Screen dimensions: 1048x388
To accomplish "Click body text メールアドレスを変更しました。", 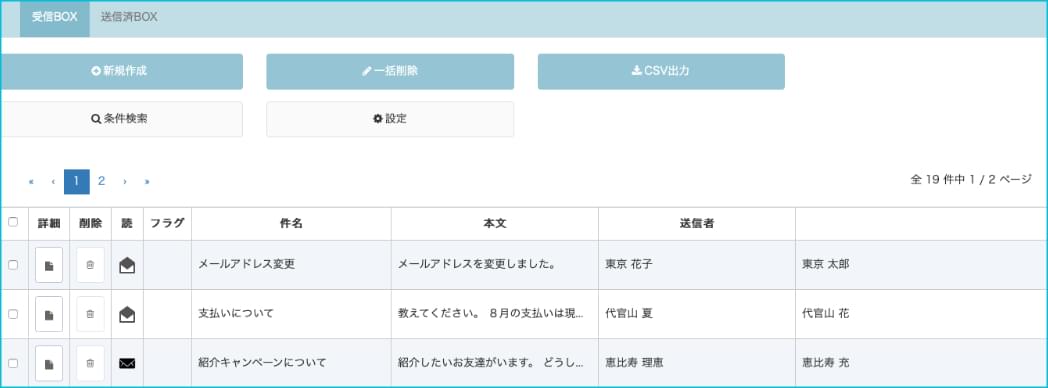I will [x=478, y=264].
